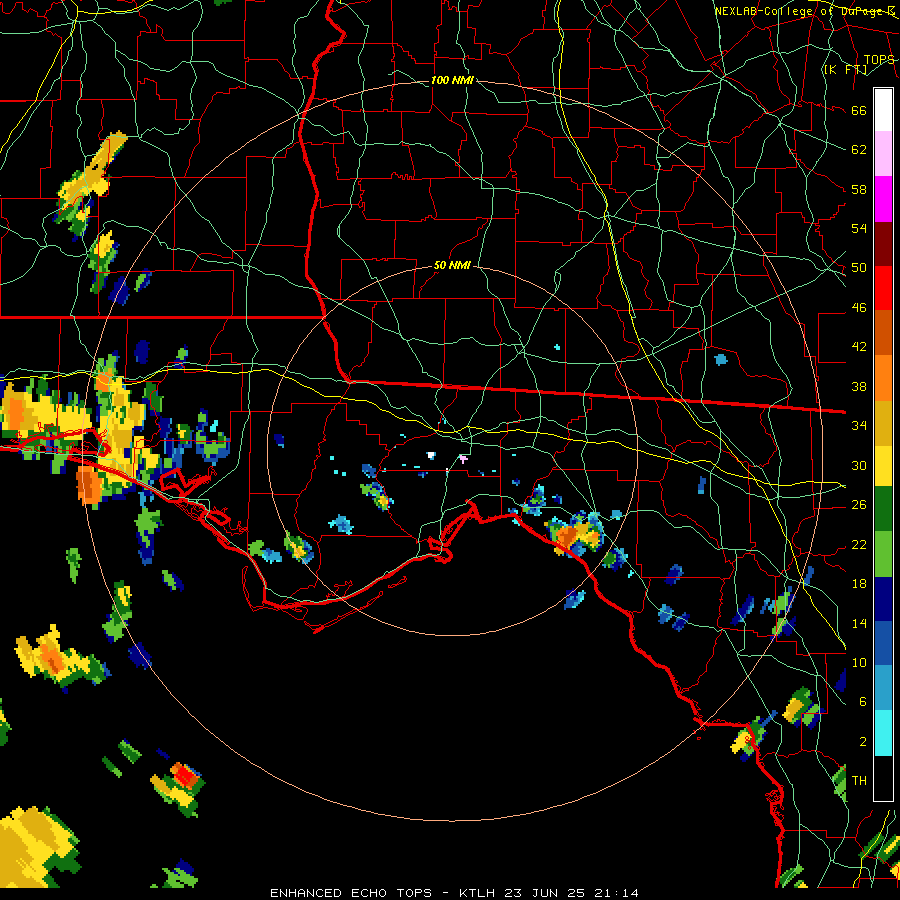Click the pink plus marker at radar center
This screenshot has width=900, height=900.
[463, 459]
